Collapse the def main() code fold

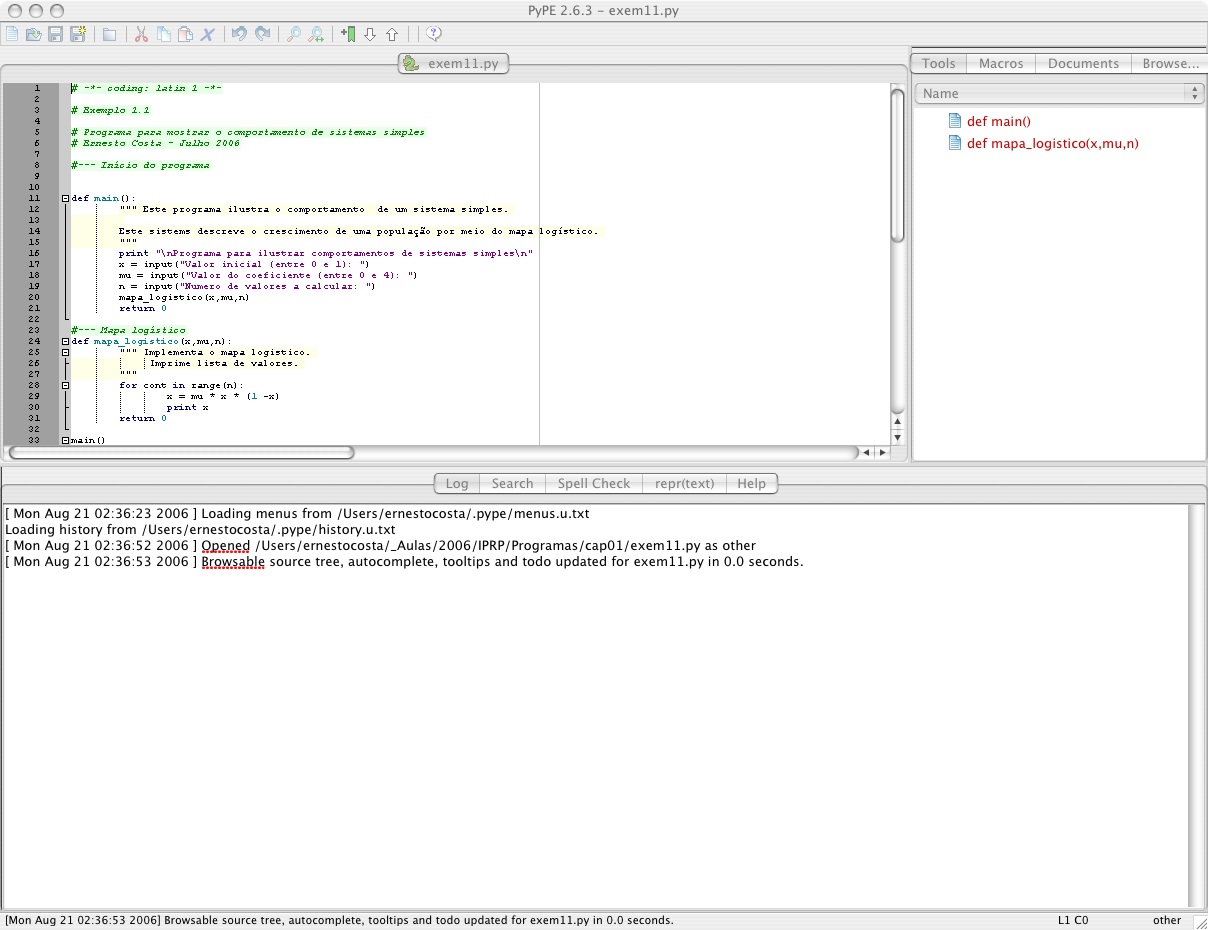[x=65, y=198]
